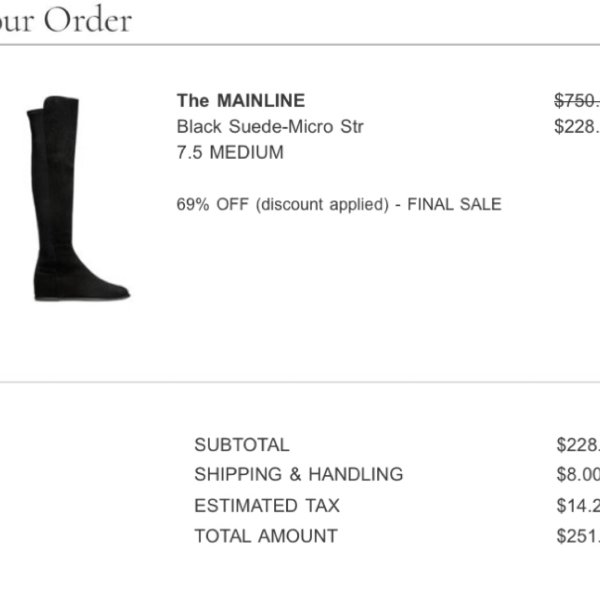
Task: Click the subtotal $228 amount
Action: point(578,445)
